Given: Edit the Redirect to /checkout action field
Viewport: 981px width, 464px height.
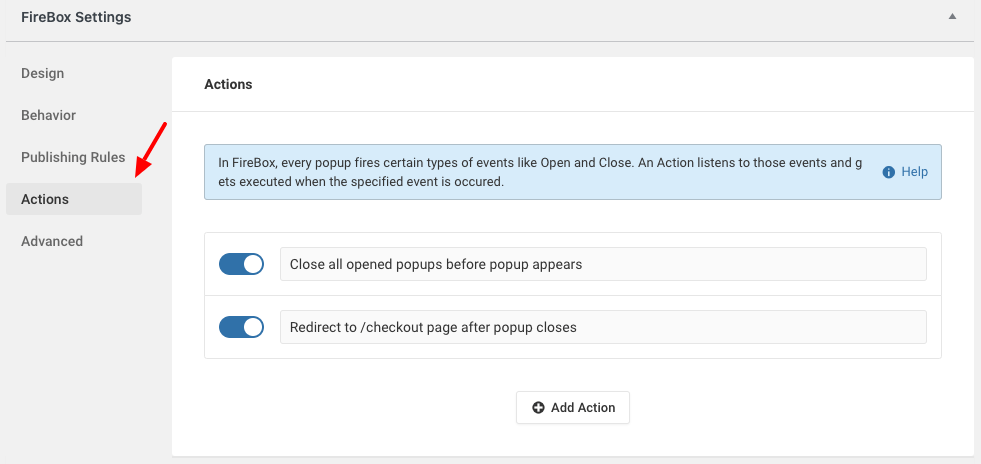Looking at the screenshot, I should [x=603, y=327].
